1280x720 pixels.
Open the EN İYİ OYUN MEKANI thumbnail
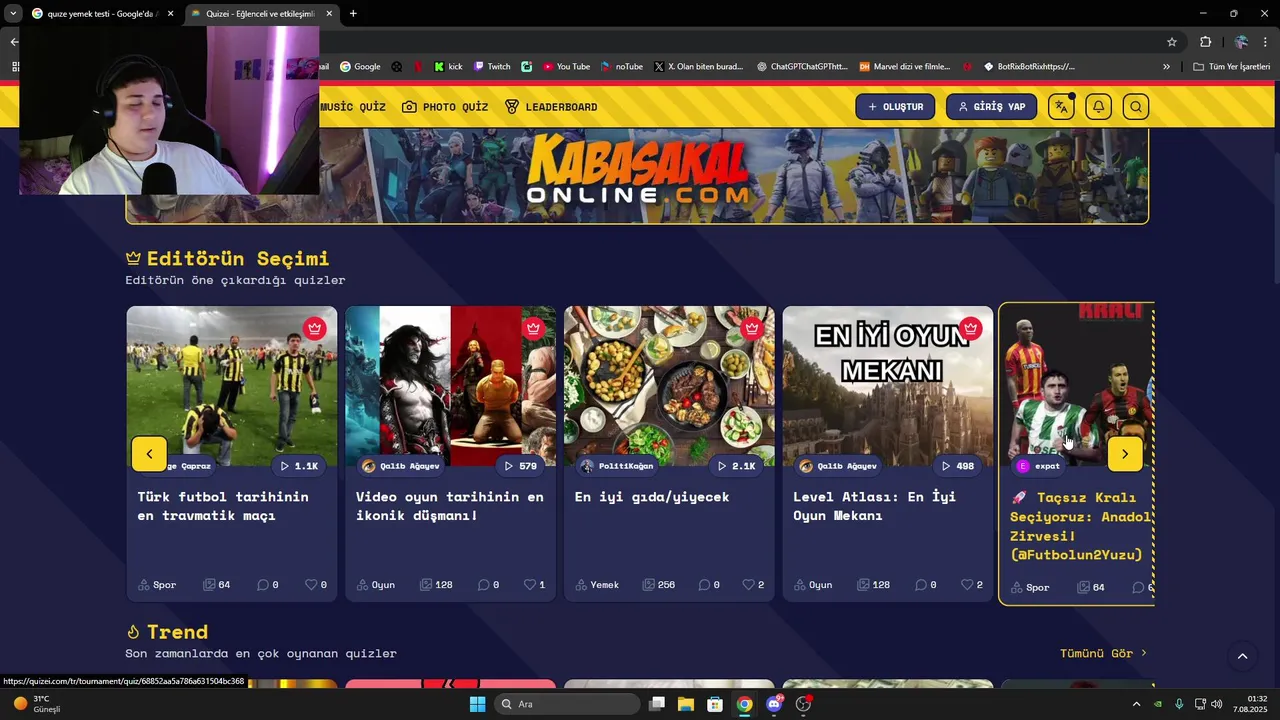pos(888,386)
